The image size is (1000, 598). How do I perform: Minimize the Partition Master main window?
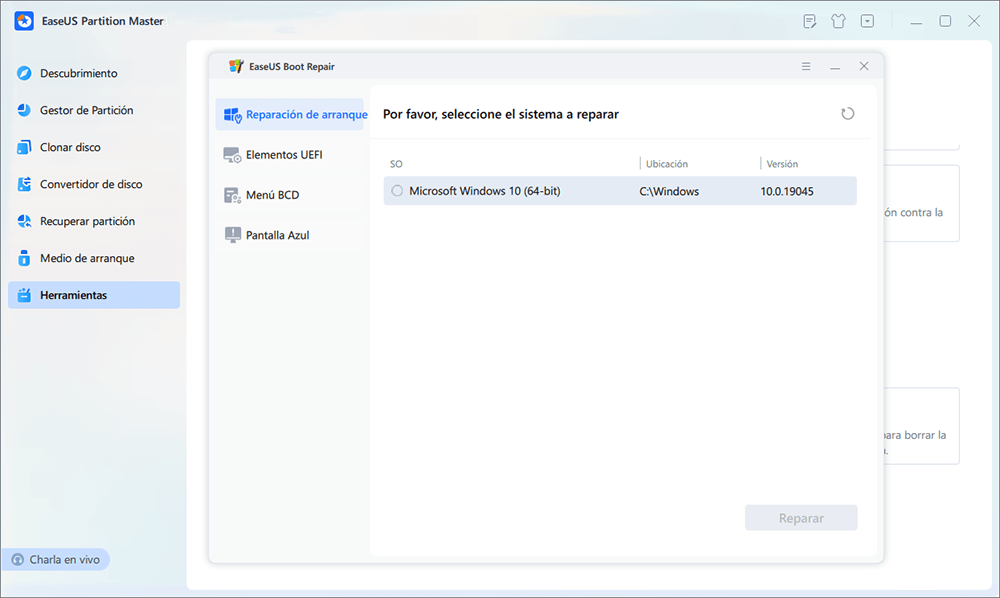pyautogui.click(x=916, y=21)
